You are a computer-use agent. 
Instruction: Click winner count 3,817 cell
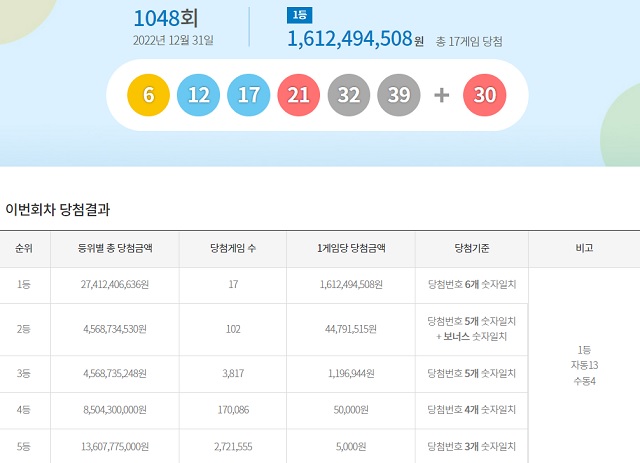pyautogui.click(x=233, y=374)
